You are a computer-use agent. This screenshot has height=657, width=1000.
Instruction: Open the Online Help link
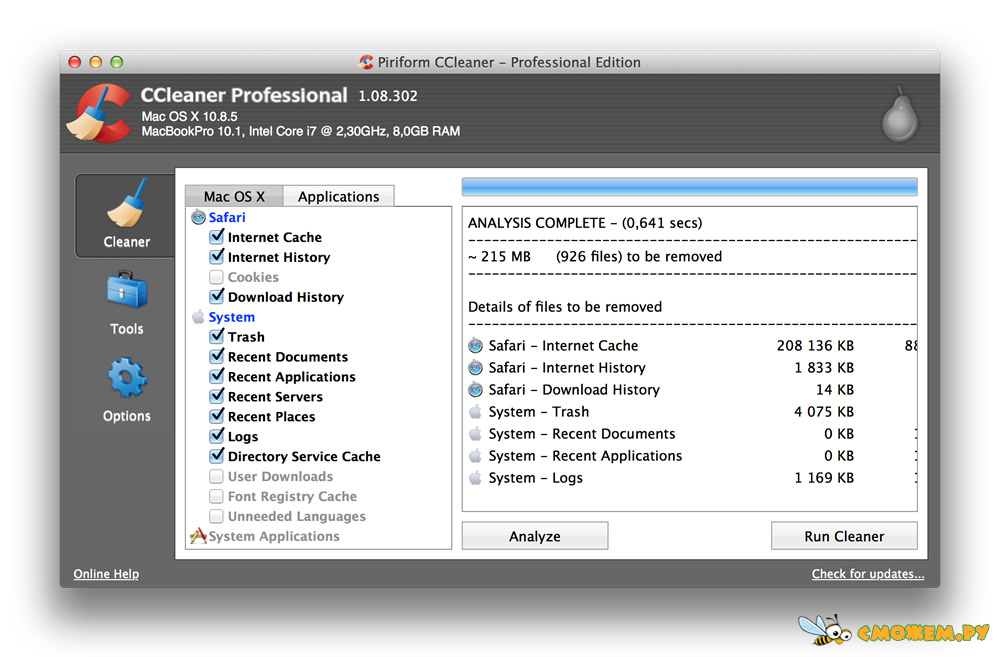pos(106,573)
